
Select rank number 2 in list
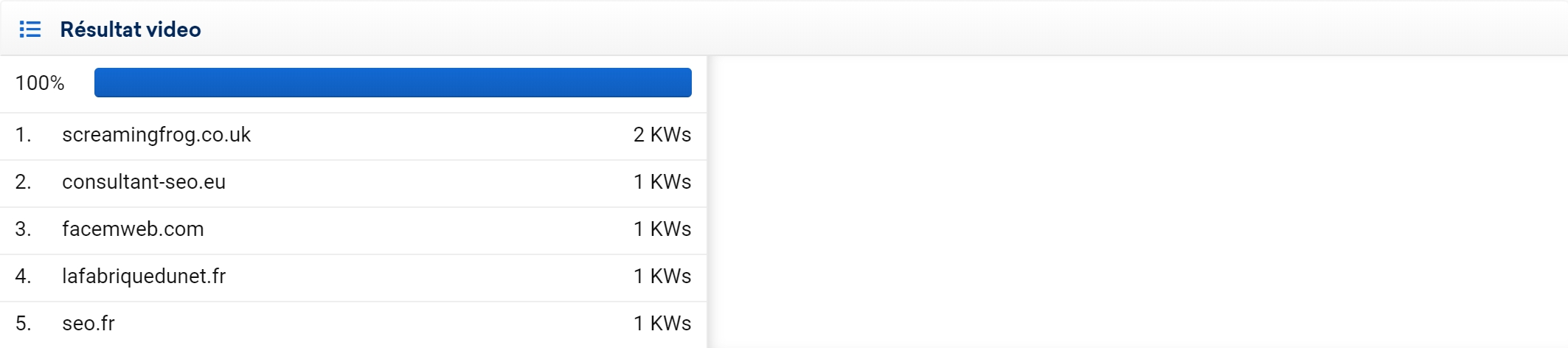24,182
